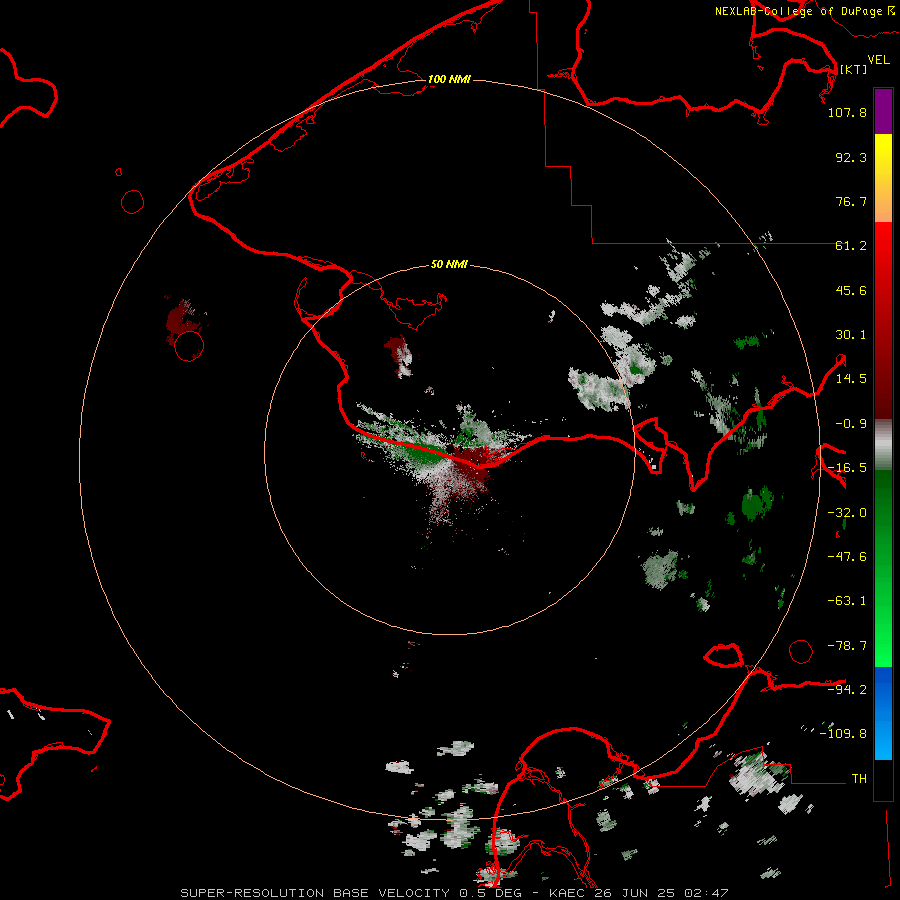This screenshot has height=900, width=900.
Task: Click the -16.5 velocity scale value
Action: pos(847,468)
